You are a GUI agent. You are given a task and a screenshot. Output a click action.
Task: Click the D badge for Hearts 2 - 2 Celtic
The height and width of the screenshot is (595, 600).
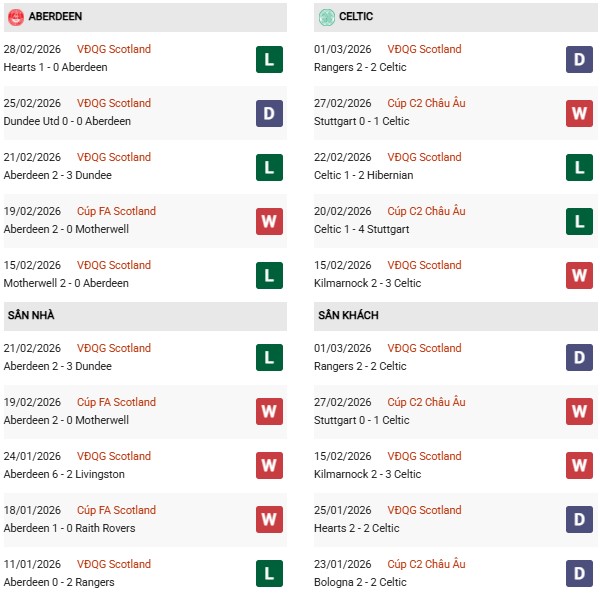click(x=580, y=520)
